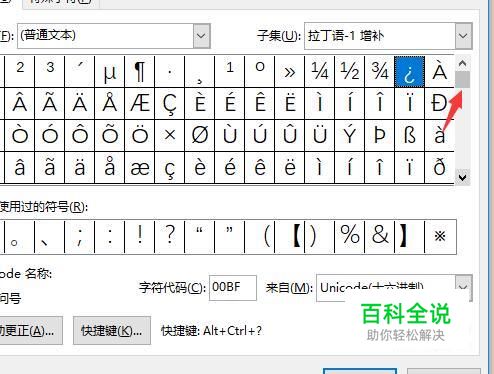Insert recently used ideographic comma 、
The height and width of the screenshot is (374, 494).
(50, 236)
